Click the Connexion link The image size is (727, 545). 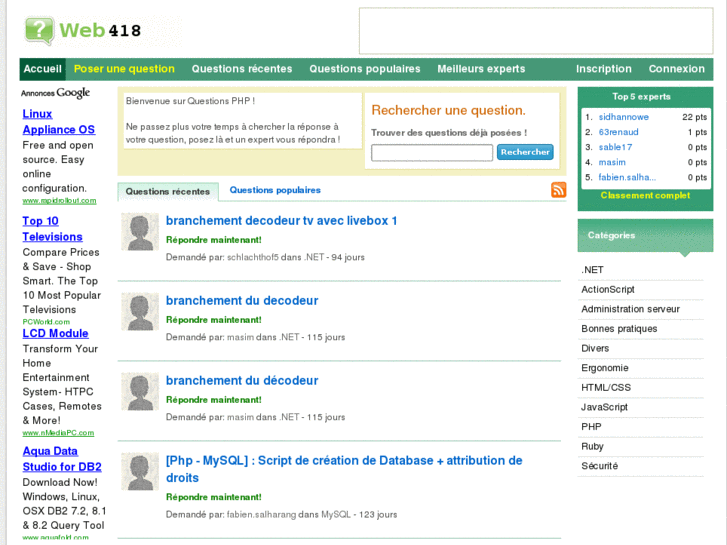[x=676, y=69]
